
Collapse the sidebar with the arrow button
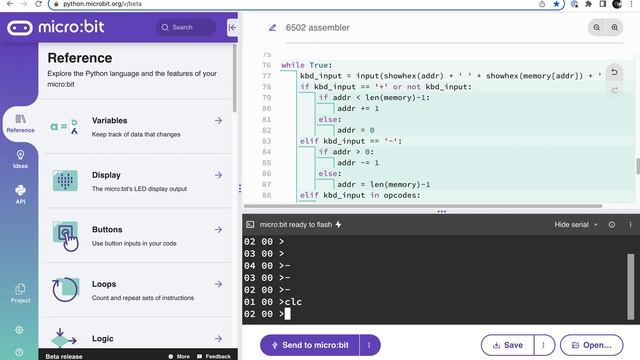pyautogui.click(x=232, y=27)
